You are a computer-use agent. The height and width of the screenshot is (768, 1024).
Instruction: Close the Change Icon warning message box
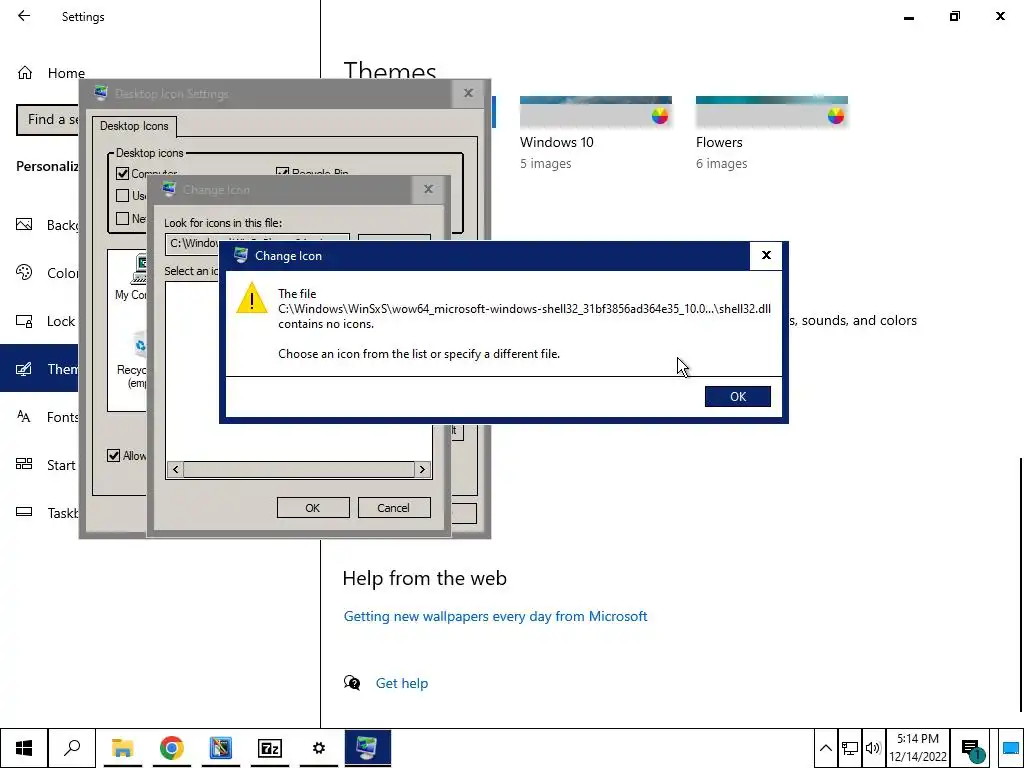click(x=766, y=255)
